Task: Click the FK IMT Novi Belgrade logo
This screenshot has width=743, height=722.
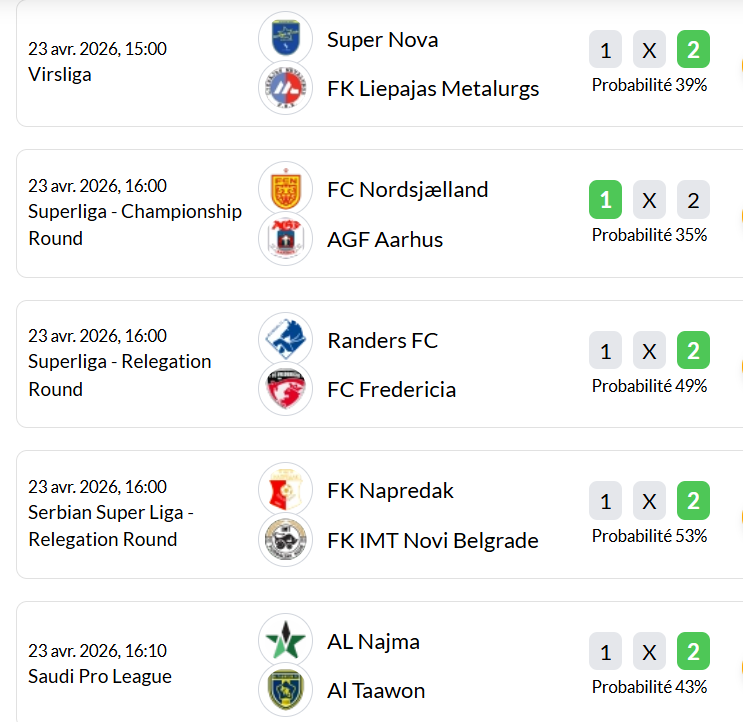Action: point(286,540)
